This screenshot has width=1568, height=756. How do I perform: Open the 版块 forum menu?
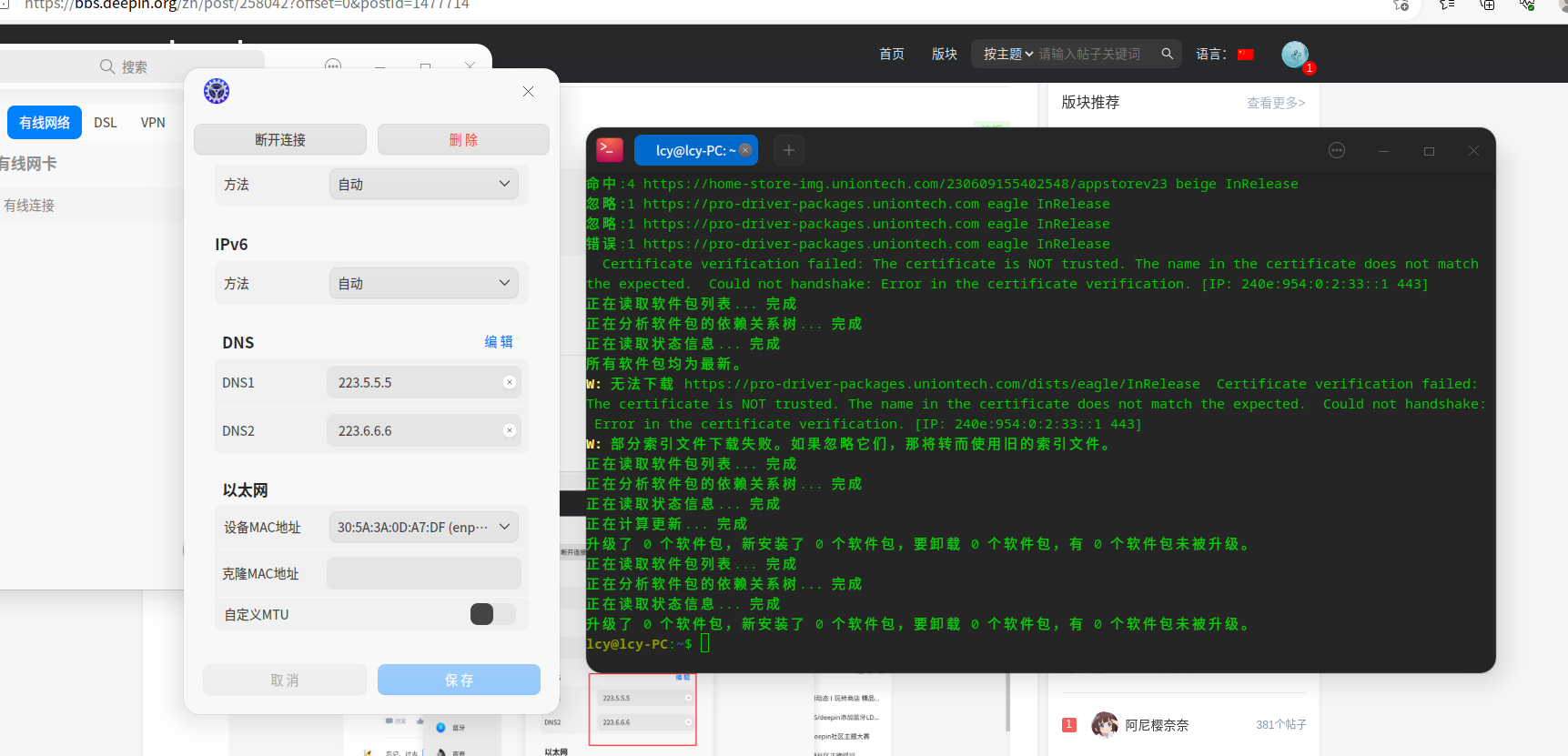[945, 54]
